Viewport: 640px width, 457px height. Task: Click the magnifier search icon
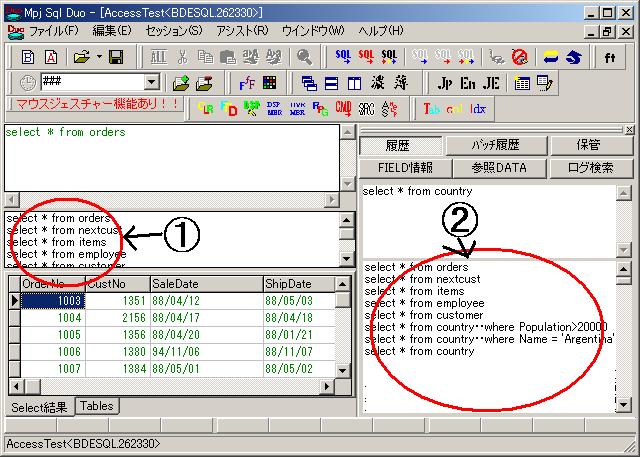pyautogui.click(x=304, y=57)
